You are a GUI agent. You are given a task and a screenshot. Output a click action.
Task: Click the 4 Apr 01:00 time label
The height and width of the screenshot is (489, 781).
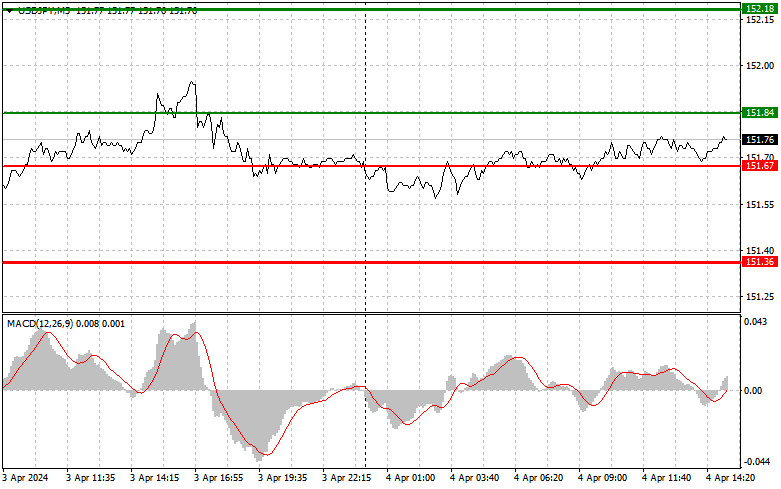[x=410, y=478]
